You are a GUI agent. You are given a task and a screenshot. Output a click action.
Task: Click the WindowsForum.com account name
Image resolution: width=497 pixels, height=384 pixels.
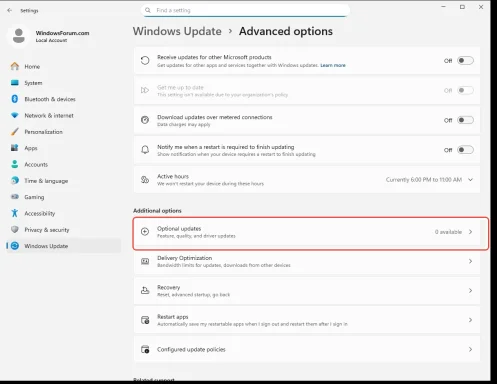62,33
